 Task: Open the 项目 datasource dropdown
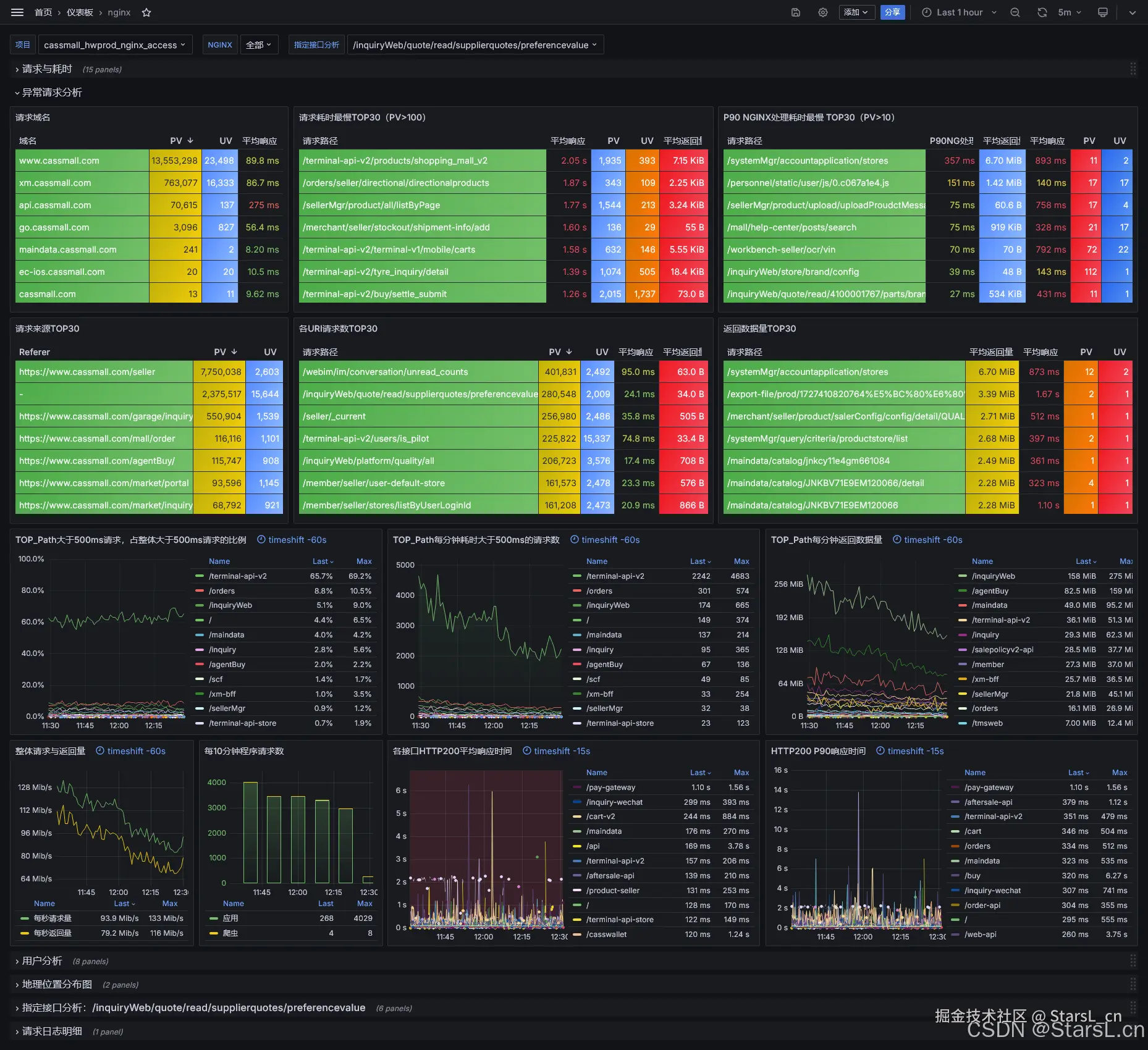[x=115, y=45]
